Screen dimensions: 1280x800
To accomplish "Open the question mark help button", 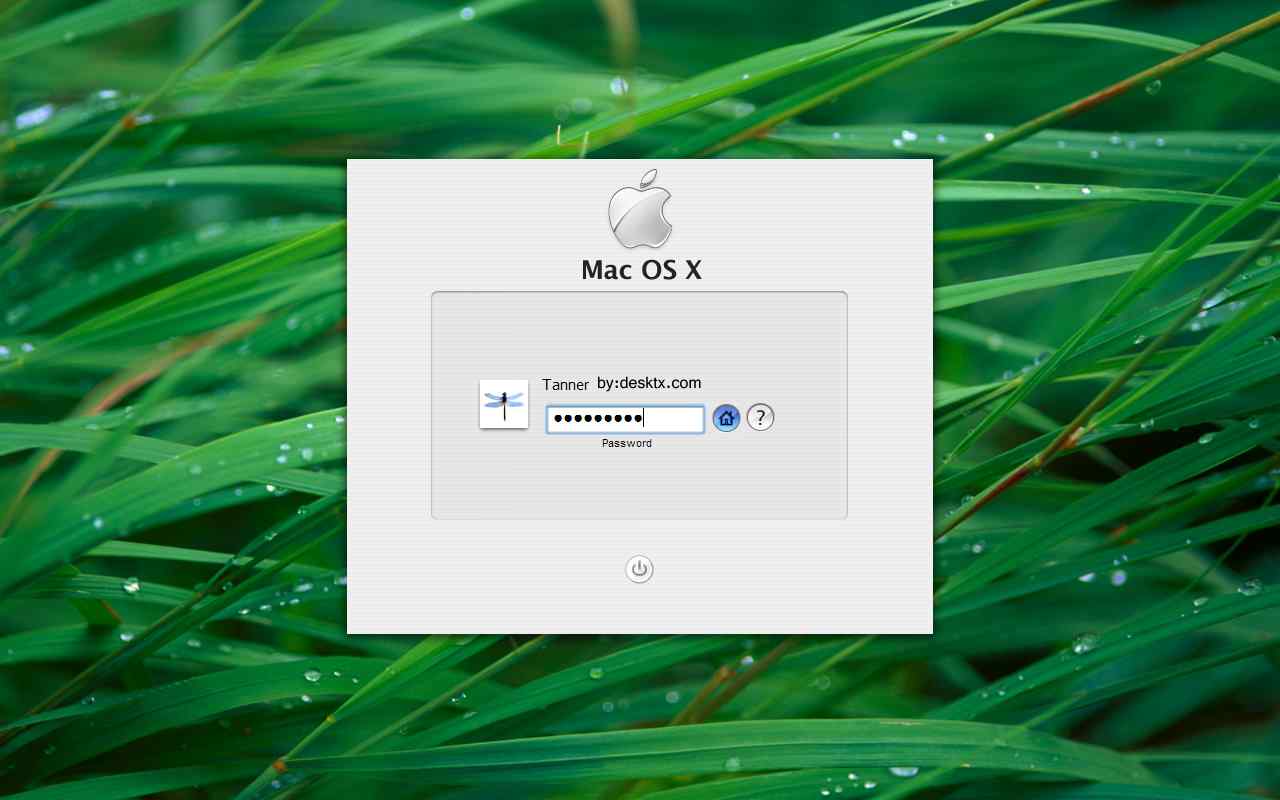I will click(761, 417).
